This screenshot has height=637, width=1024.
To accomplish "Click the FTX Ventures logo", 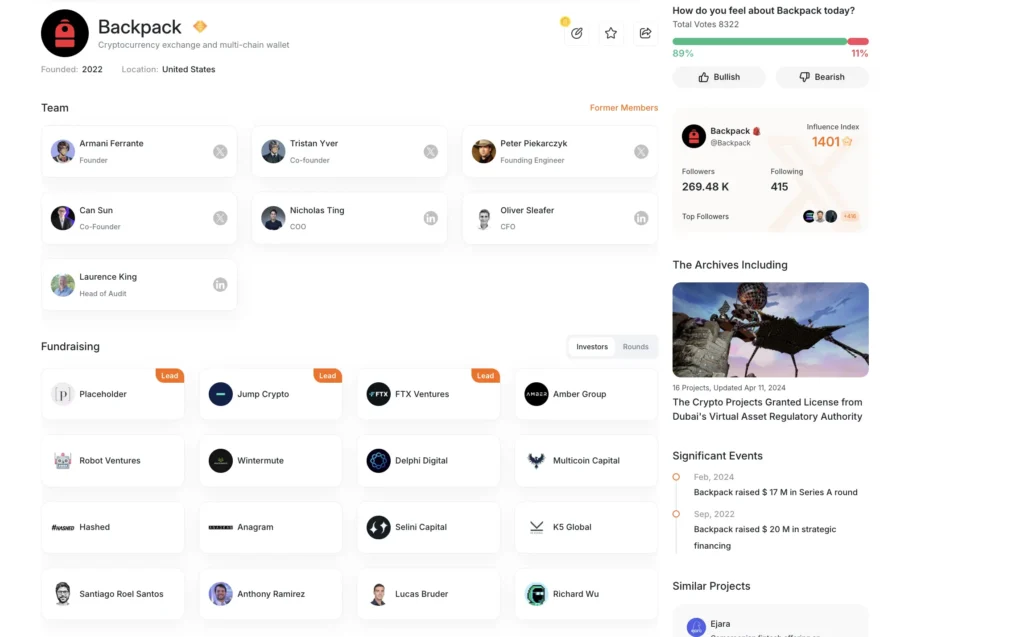I will point(378,394).
